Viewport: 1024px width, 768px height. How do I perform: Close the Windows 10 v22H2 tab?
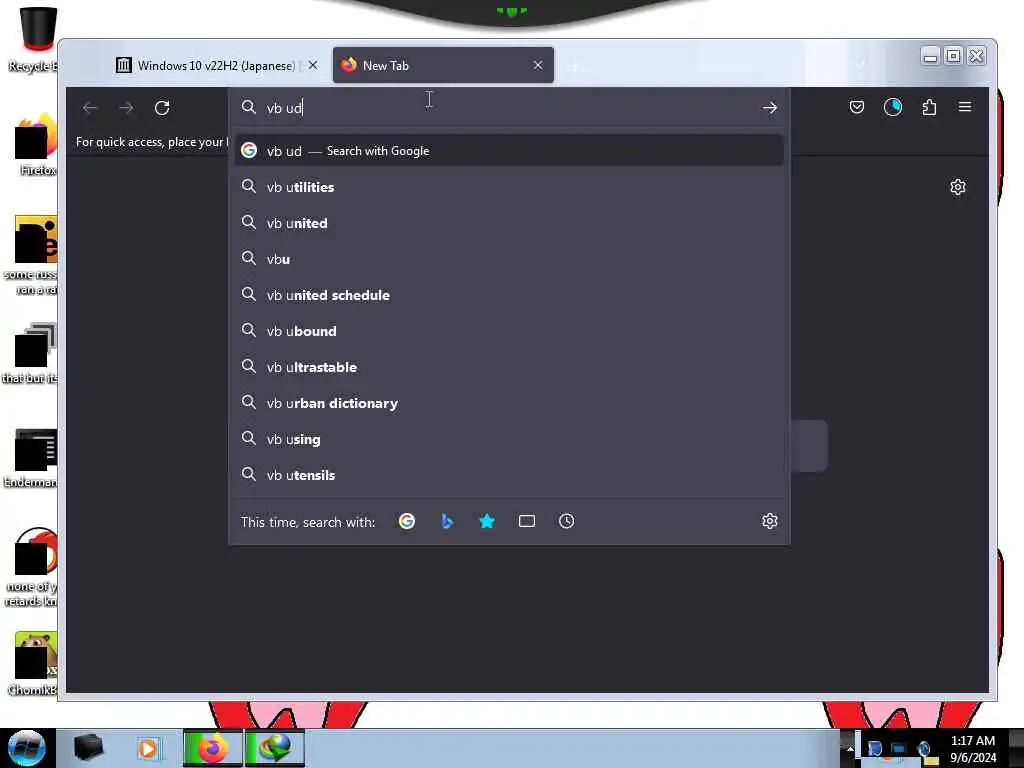click(313, 65)
